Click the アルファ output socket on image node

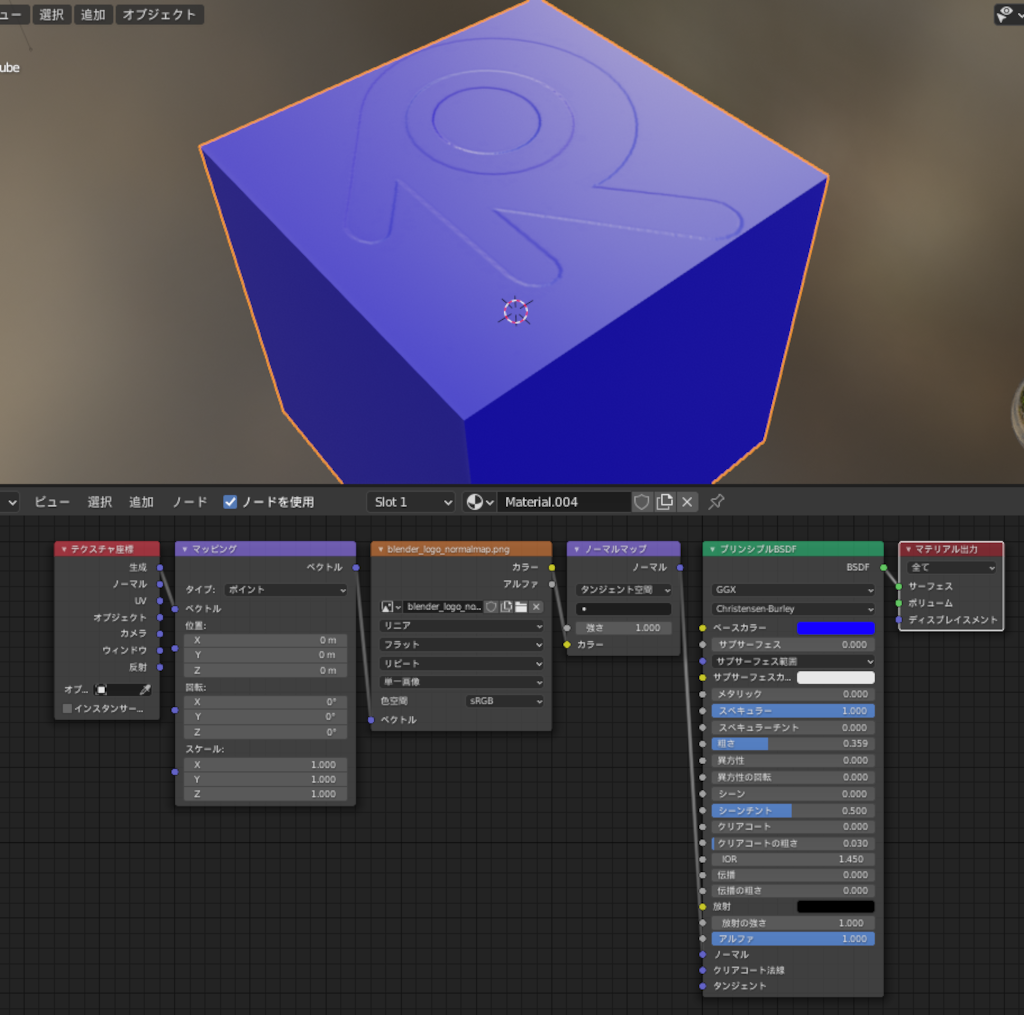pyautogui.click(x=552, y=584)
